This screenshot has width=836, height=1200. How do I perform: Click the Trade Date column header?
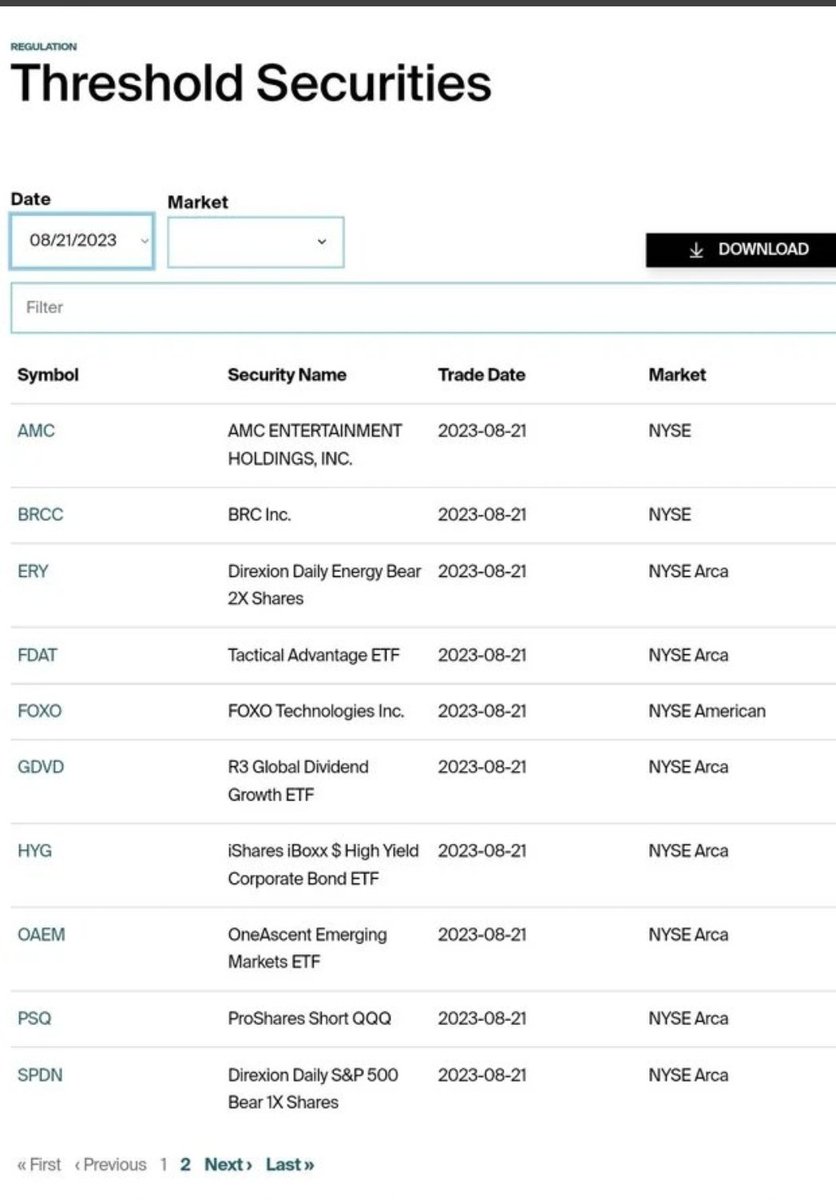tap(481, 375)
